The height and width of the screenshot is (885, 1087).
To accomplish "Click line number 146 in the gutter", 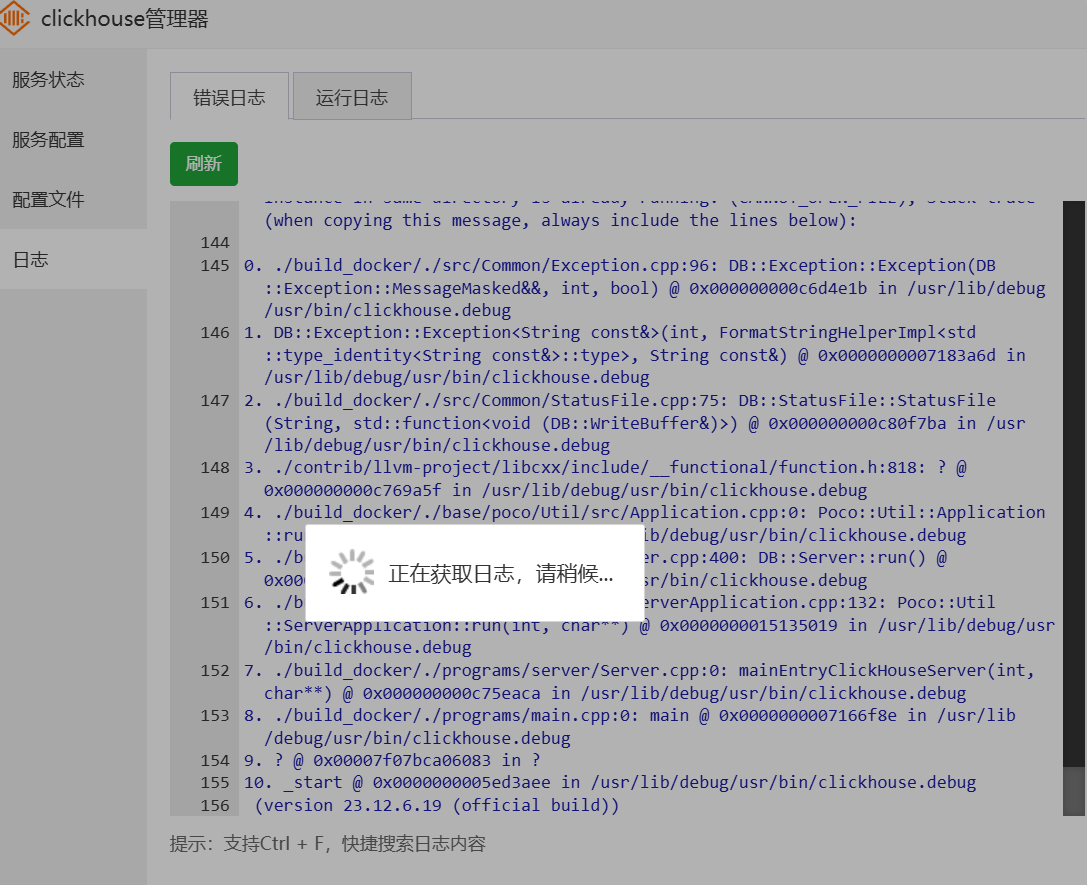I will (215, 333).
